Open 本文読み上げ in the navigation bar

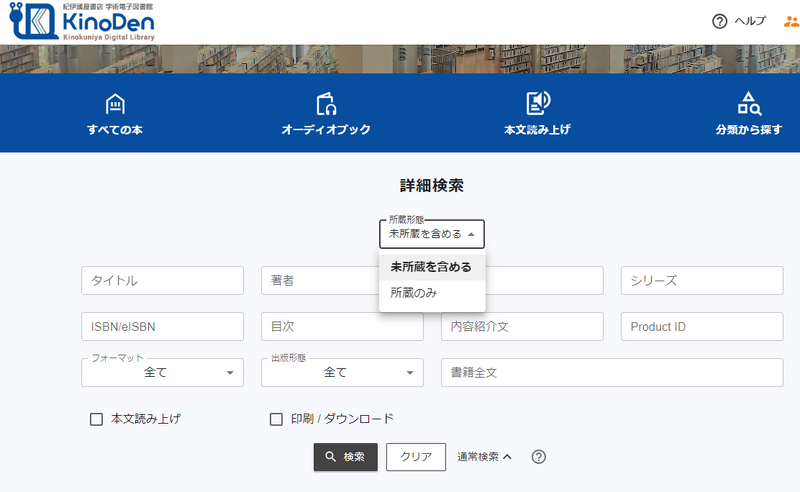pyautogui.click(x=537, y=114)
